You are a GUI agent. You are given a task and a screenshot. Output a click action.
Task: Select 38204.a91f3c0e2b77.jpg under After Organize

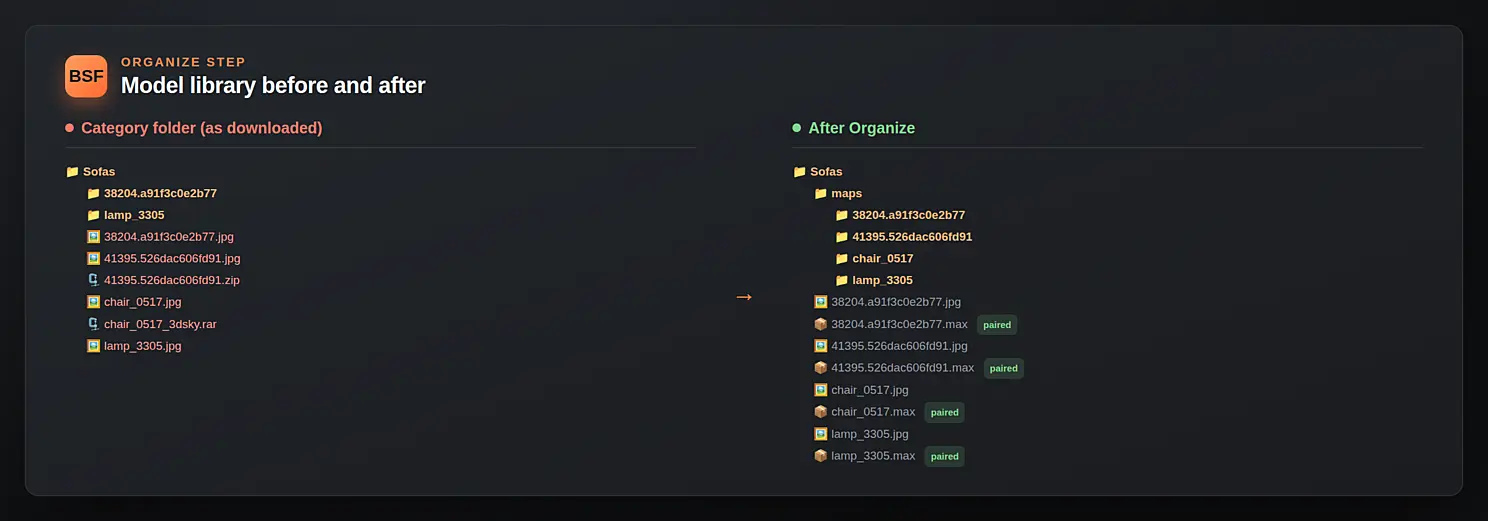coord(896,302)
